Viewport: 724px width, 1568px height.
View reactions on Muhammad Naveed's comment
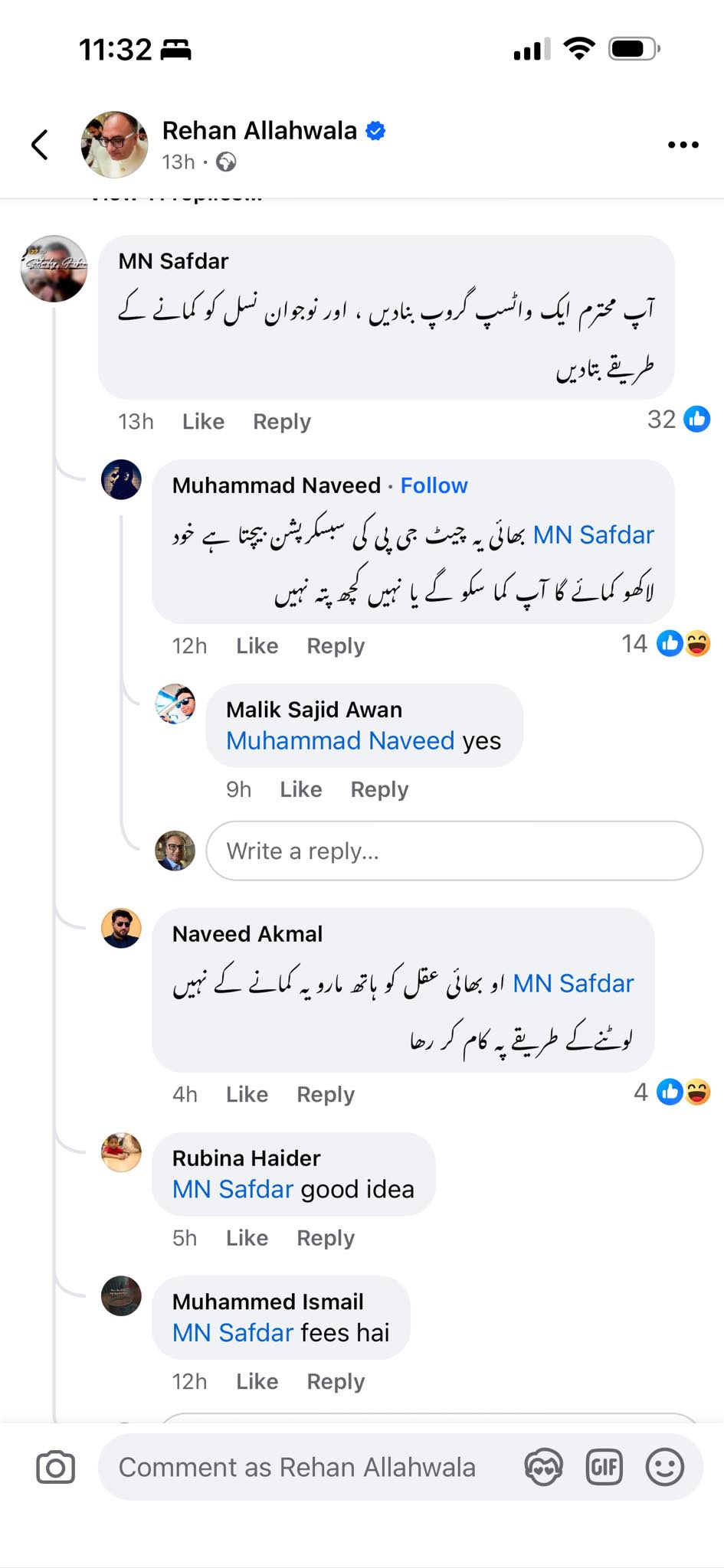pyautogui.click(x=666, y=644)
